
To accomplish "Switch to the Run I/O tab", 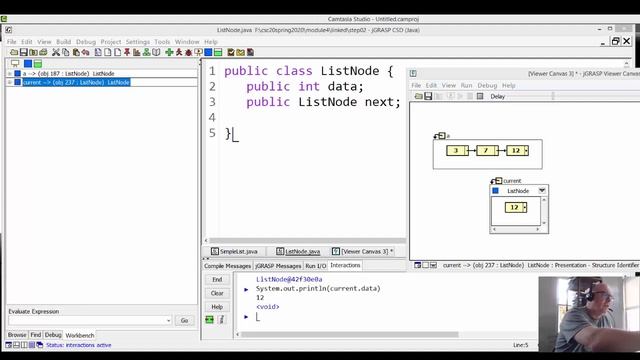I will pyautogui.click(x=316, y=266).
